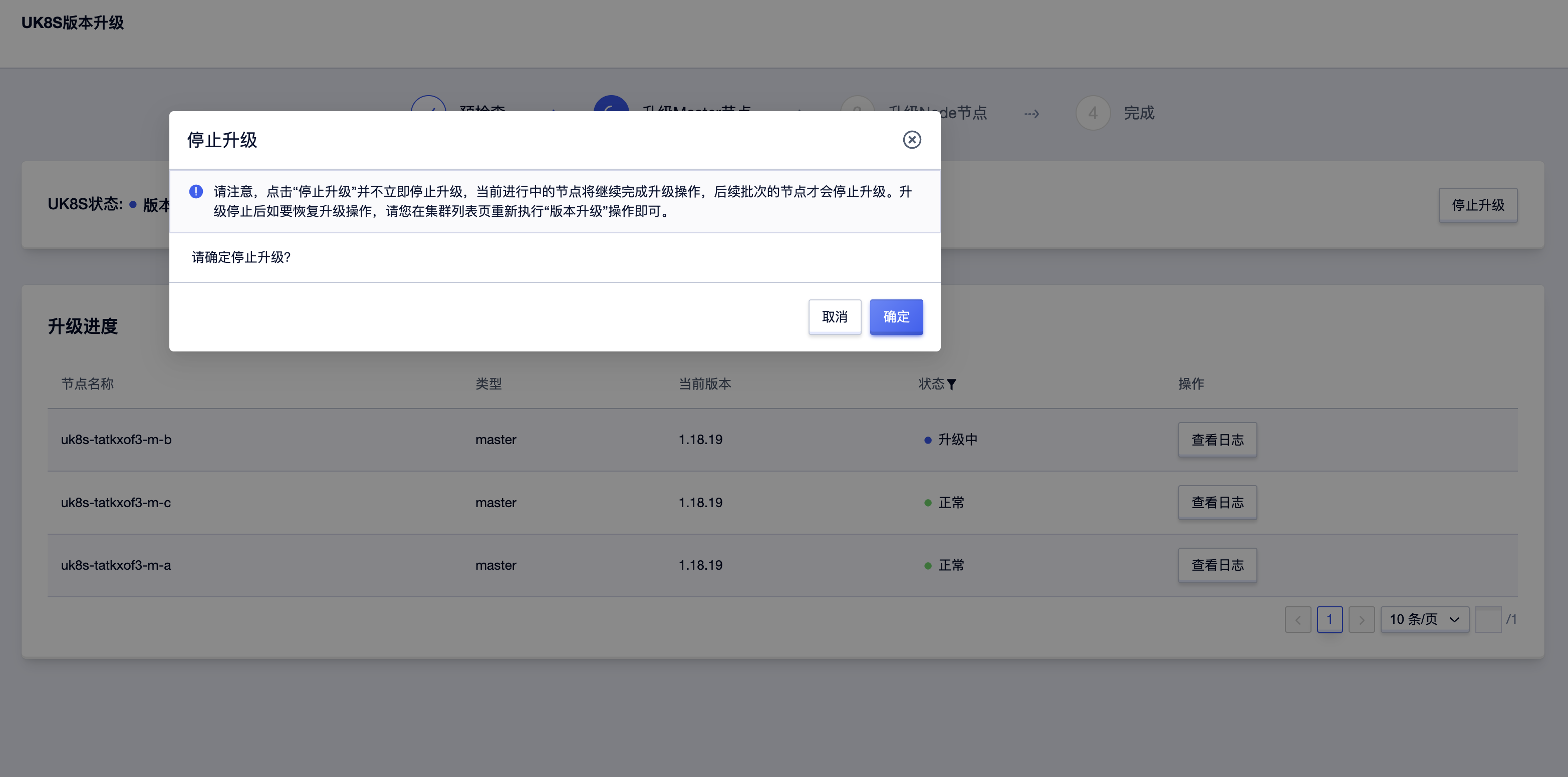Click the previous page arrow in pagination
Viewport: 1568px width, 777px height.
pyautogui.click(x=1298, y=619)
